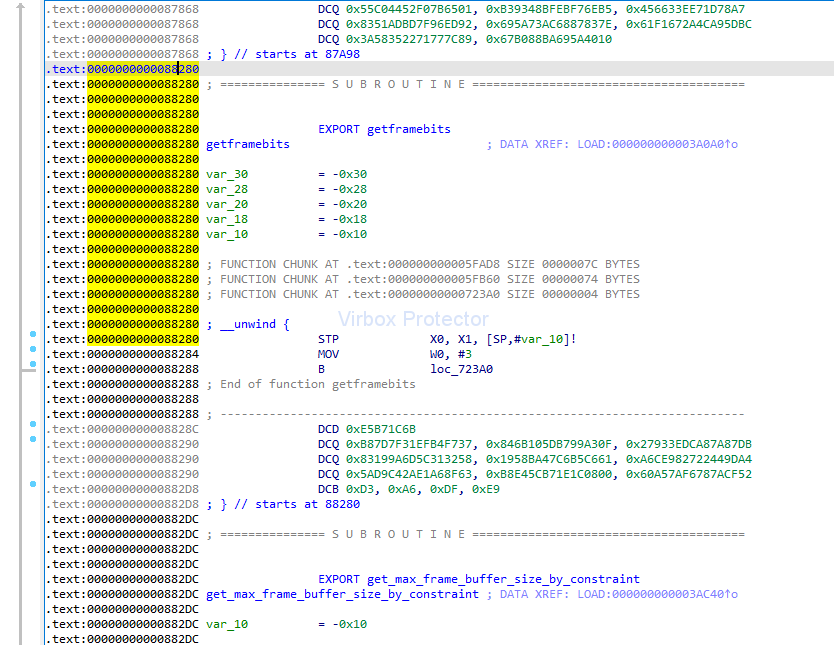This screenshot has height=645, width=834.
Task: Click the address .text:000000000008828C
Action: (123, 429)
